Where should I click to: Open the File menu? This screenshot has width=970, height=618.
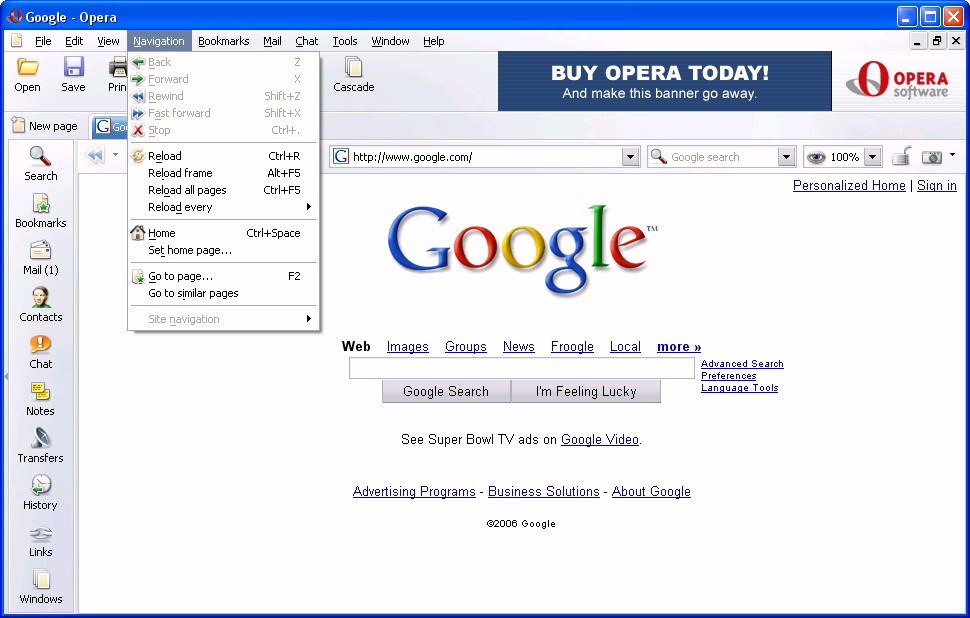point(43,41)
